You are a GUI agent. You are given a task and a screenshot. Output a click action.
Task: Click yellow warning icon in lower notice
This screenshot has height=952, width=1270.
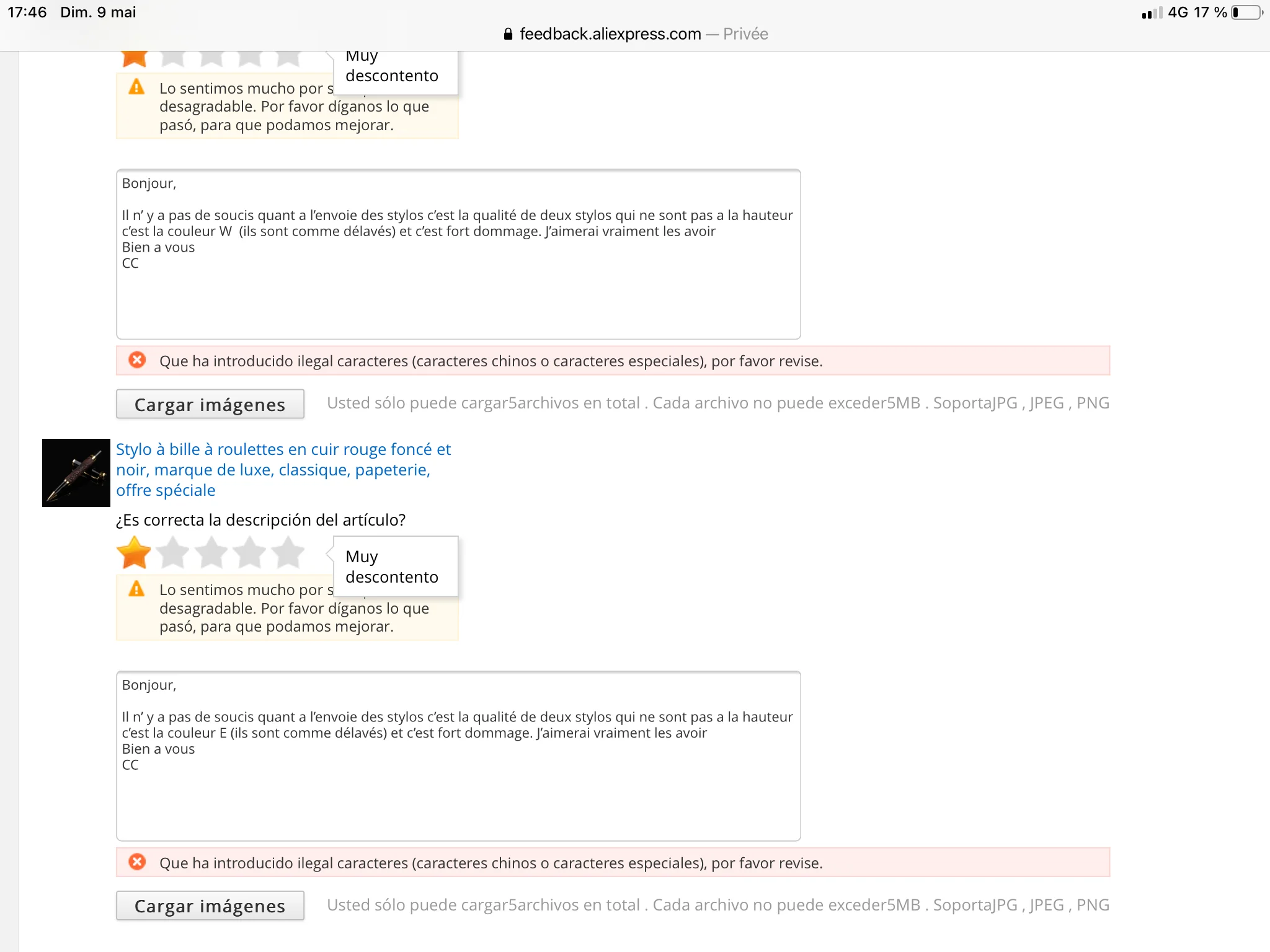[x=136, y=589]
